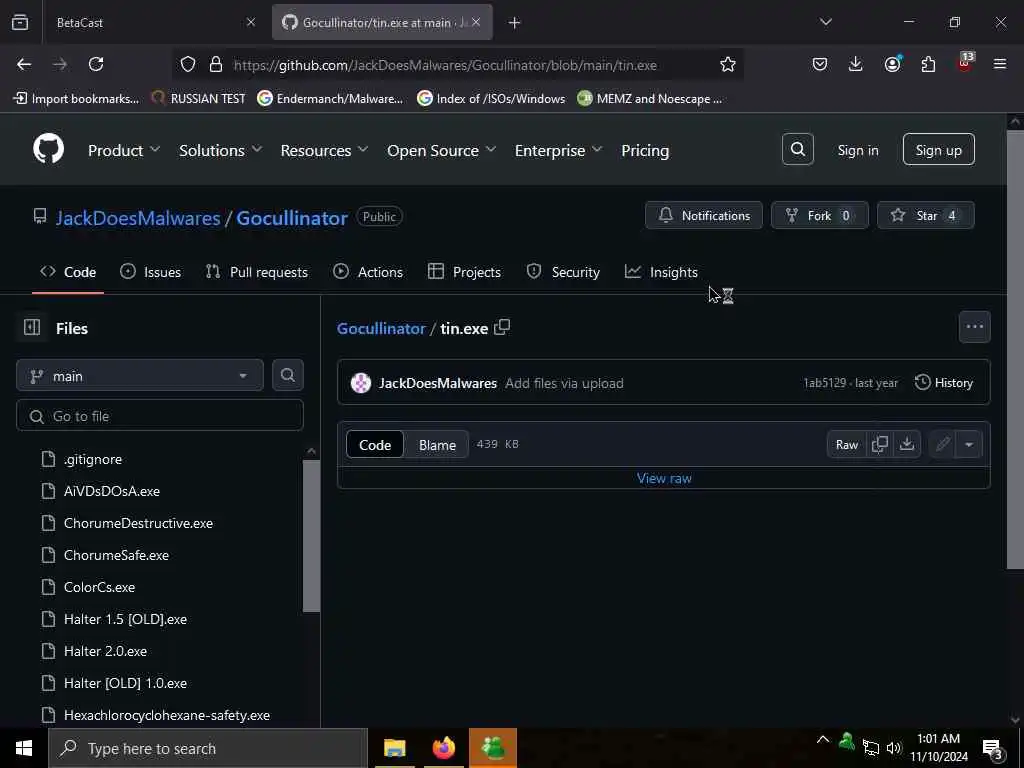Click the Windows Start button
The height and width of the screenshot is (768, 1024).
point(24,748)
